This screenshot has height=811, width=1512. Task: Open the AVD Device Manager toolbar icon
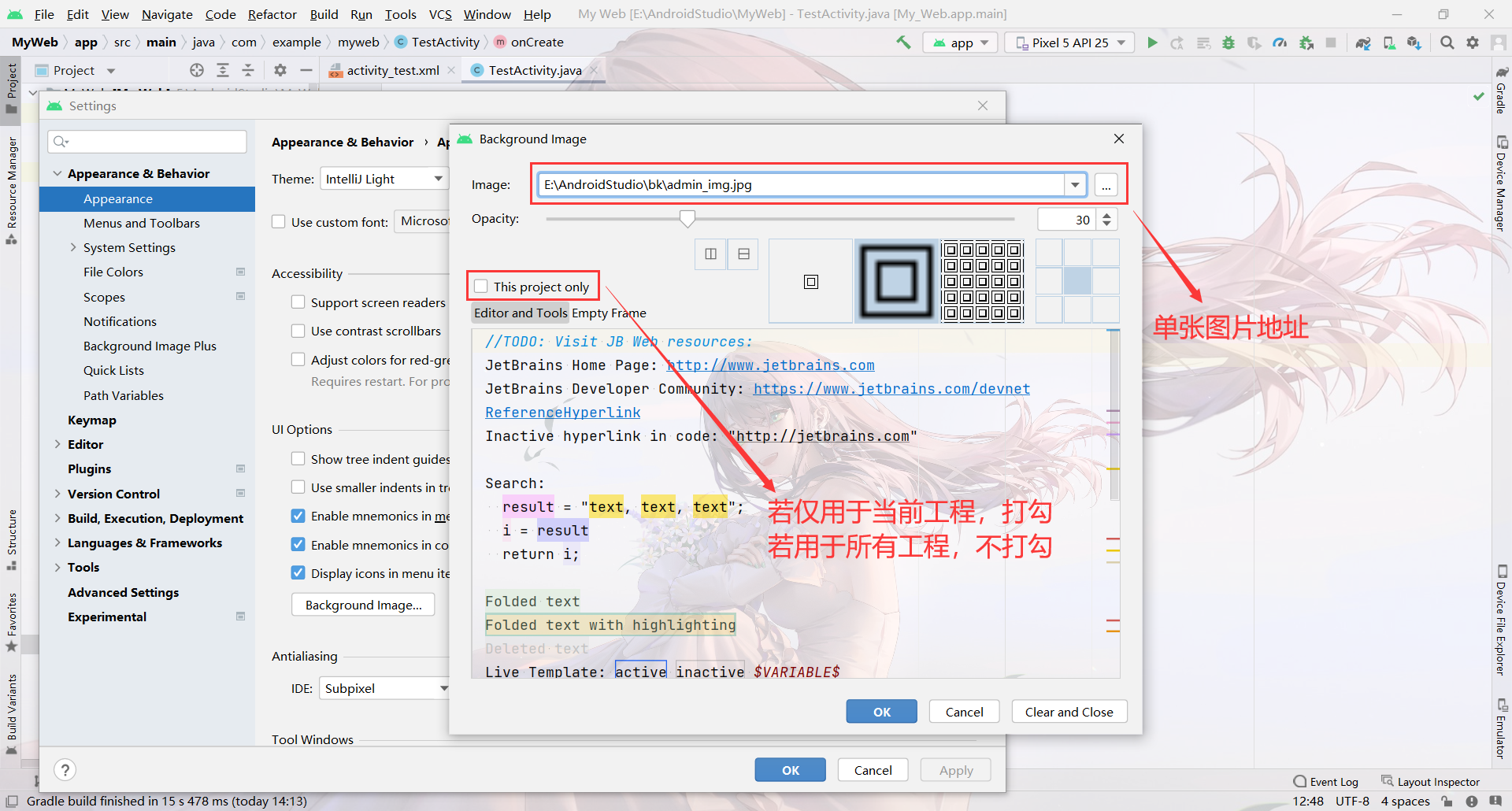pyautogui.click(x=1389, y=43)
